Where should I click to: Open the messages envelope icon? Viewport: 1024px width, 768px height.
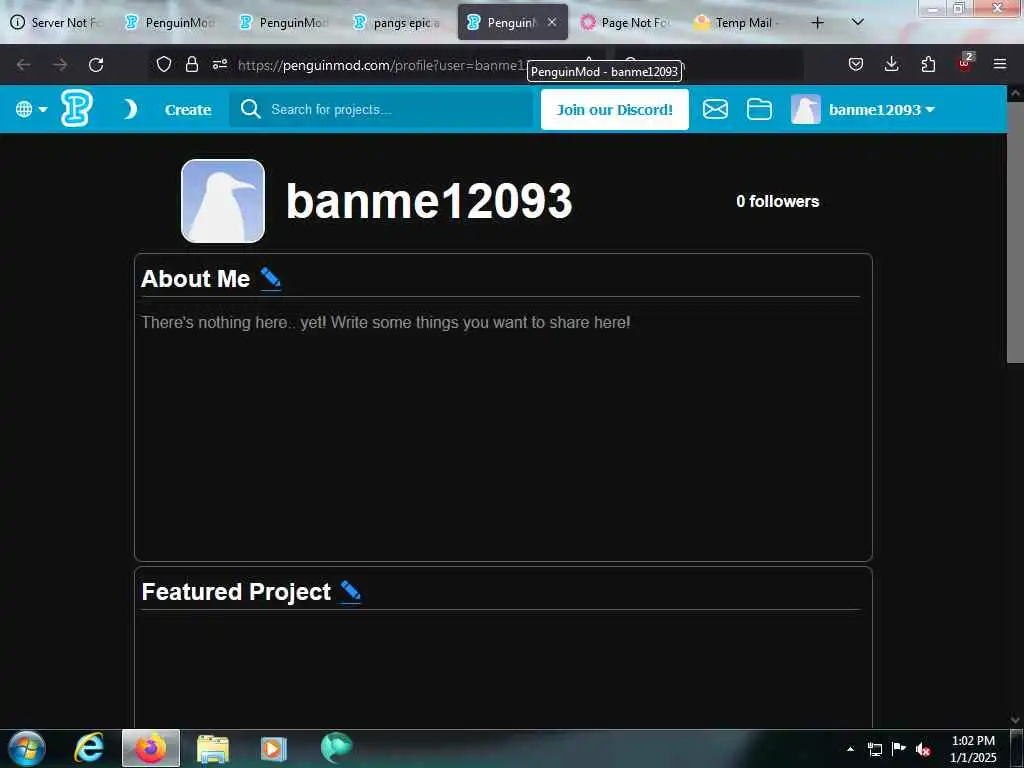[x=715, y=109]
